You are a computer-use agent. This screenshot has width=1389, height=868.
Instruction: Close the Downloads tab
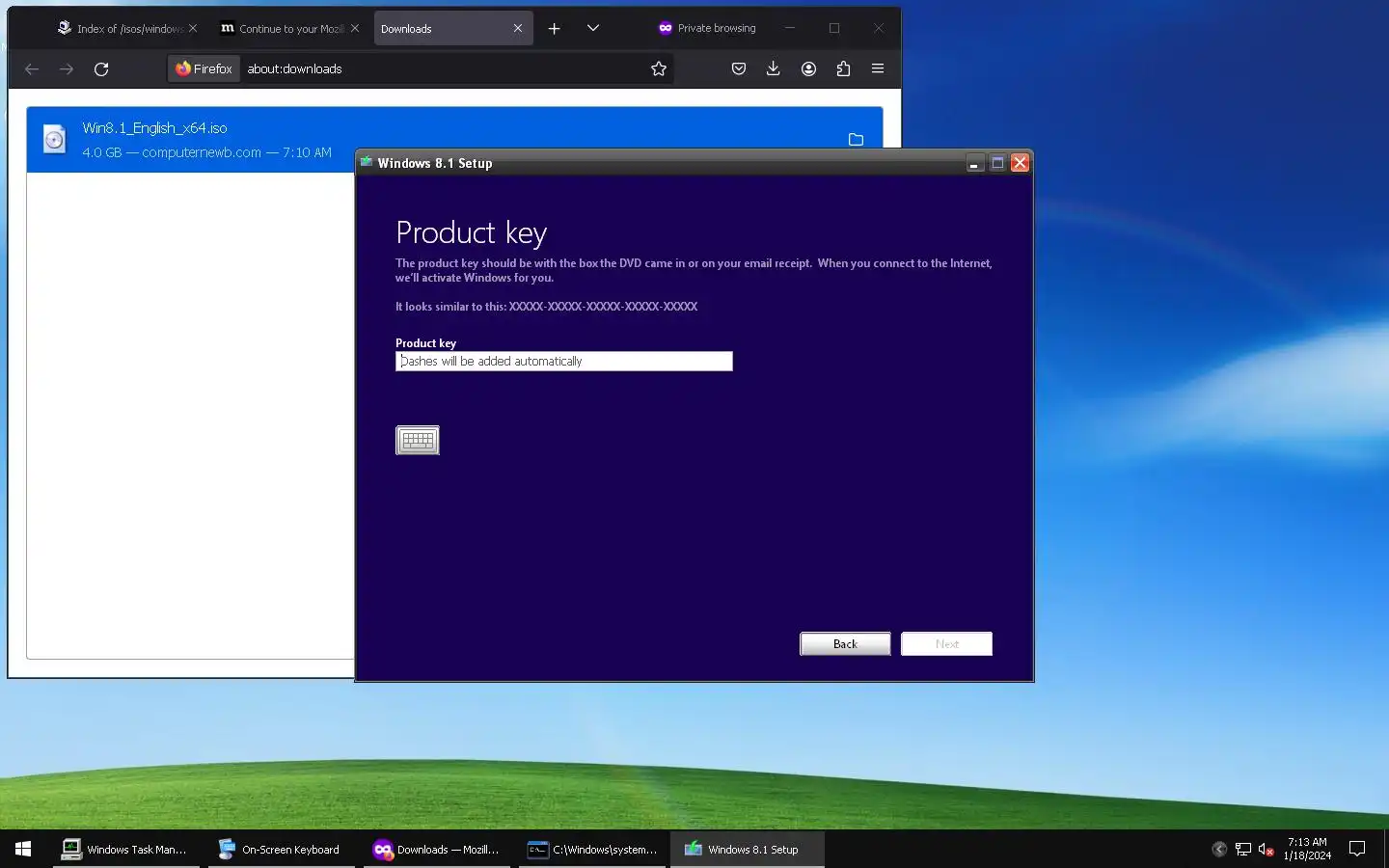[x=518, y=29]
